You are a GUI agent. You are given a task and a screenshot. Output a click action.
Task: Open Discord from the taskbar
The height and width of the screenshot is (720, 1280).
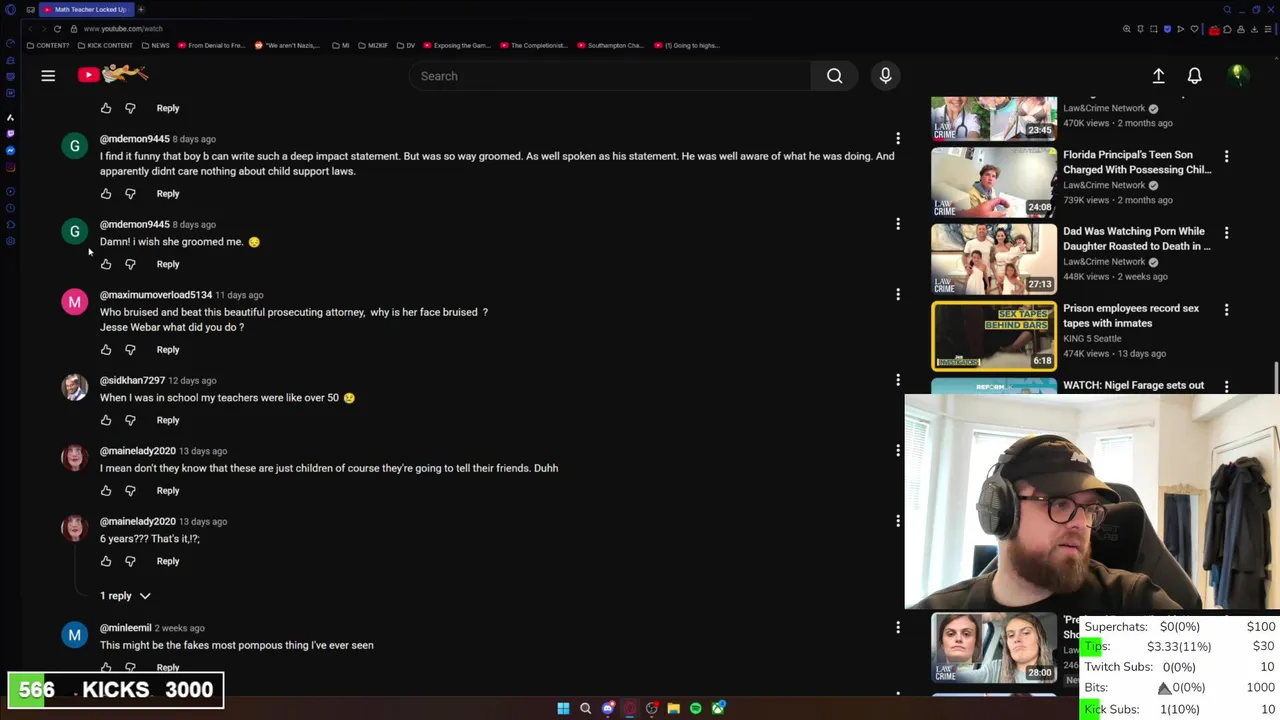pos(608,708)
